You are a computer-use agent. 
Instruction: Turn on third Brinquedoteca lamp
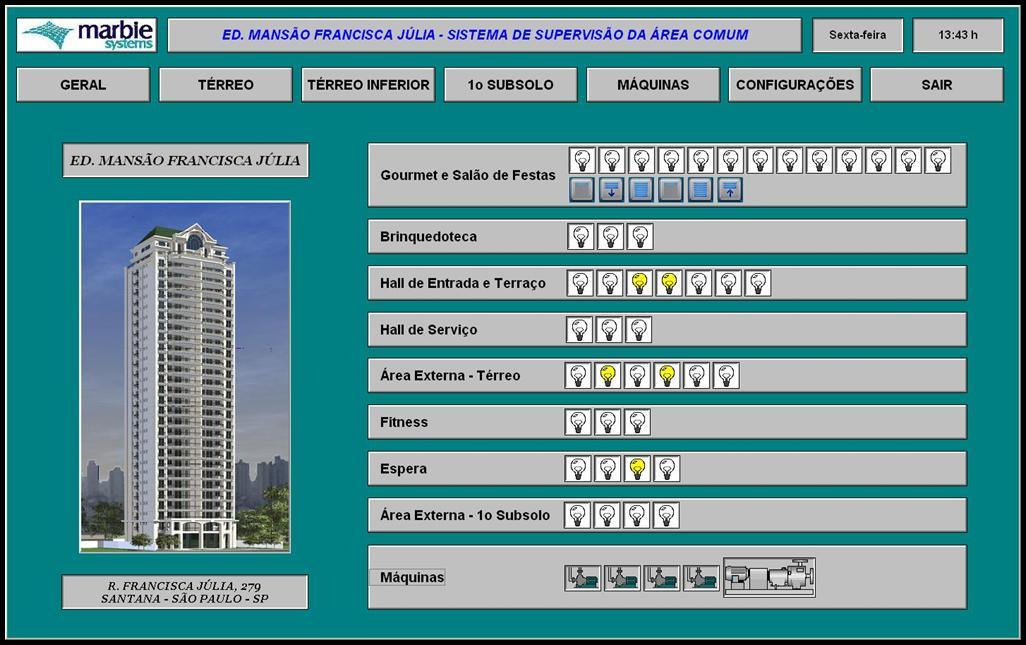pyautogui.click(x=640, y=237)
